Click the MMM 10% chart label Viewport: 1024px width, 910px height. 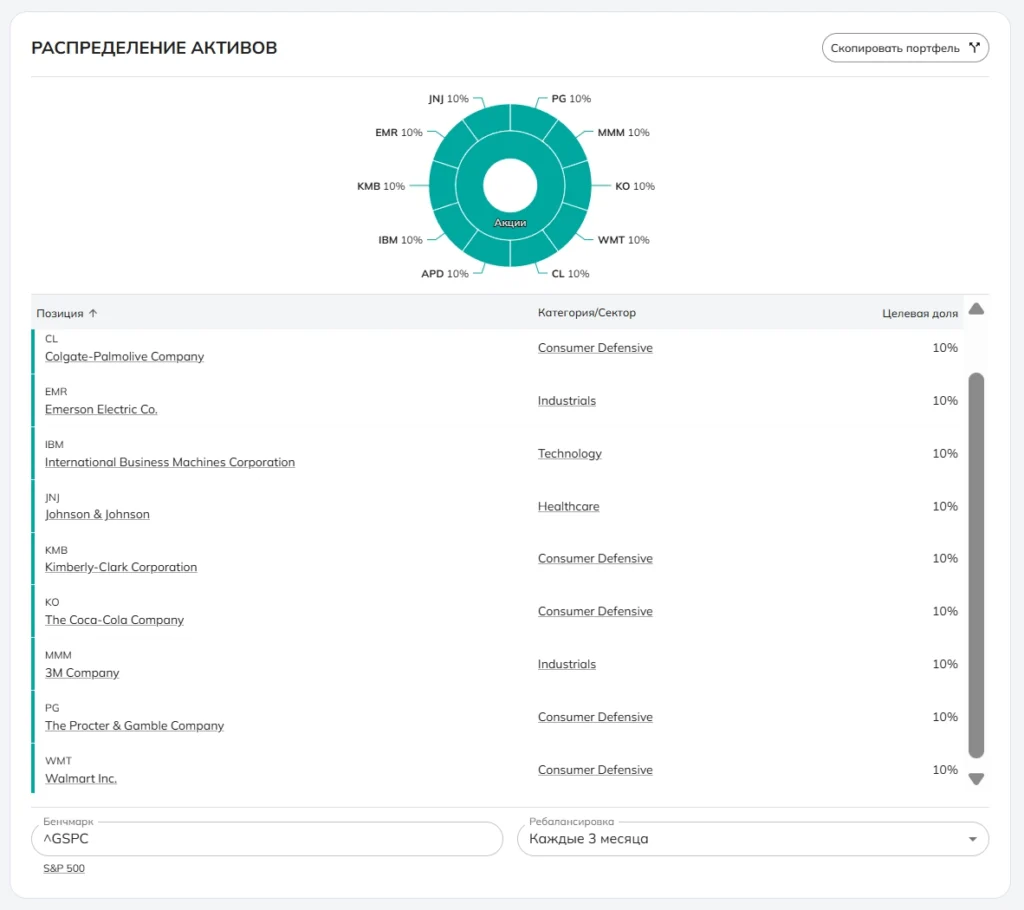(x=624, y=133)
